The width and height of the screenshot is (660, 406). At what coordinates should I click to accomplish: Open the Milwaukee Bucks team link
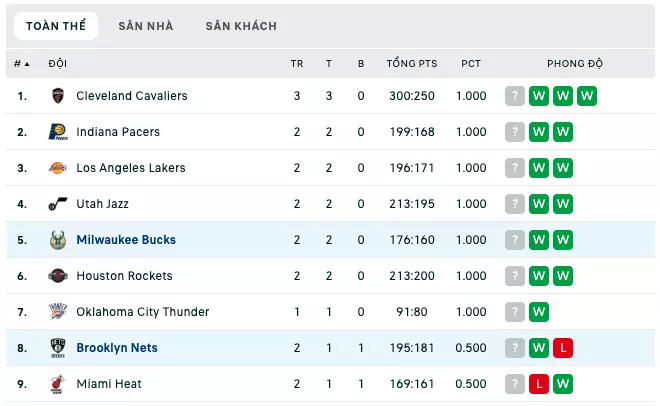pos(126,240)
